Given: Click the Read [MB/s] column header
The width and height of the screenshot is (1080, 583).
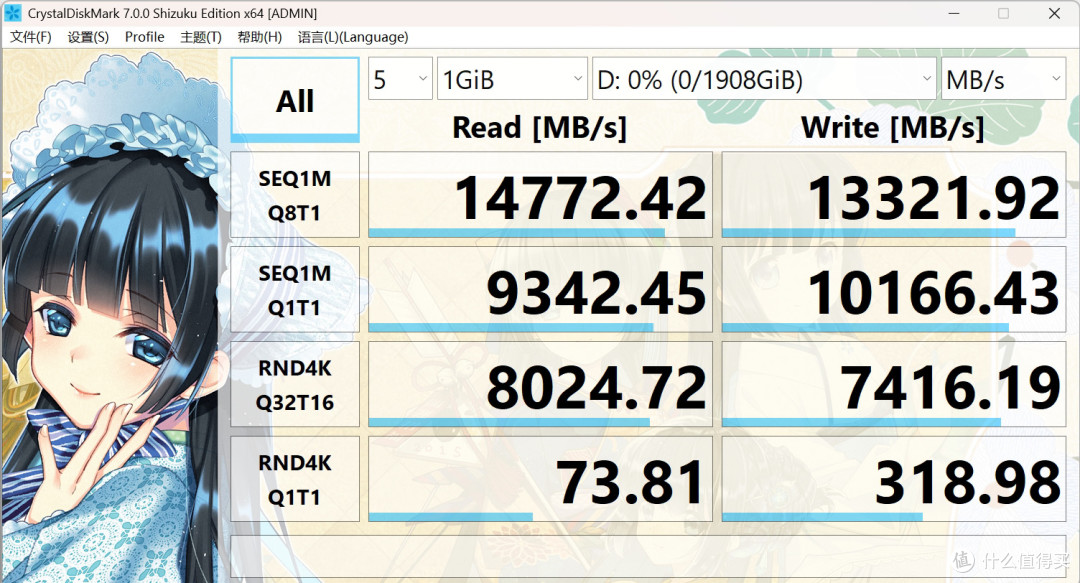Looking at the screenshot, I should [x=539, y=128].
